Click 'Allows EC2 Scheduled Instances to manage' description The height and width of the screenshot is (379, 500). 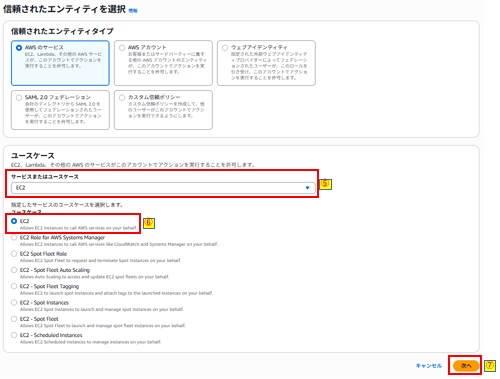tap(90, 342)
